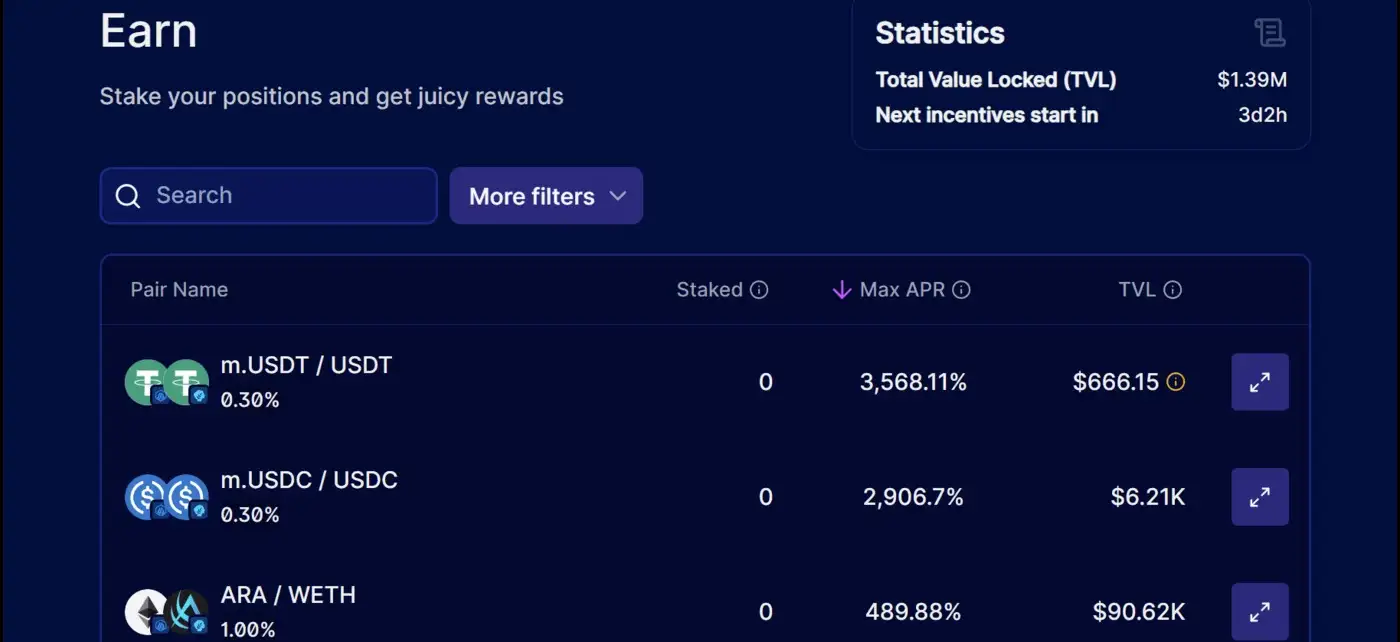Click the Pair Name column header

(179, 290)
